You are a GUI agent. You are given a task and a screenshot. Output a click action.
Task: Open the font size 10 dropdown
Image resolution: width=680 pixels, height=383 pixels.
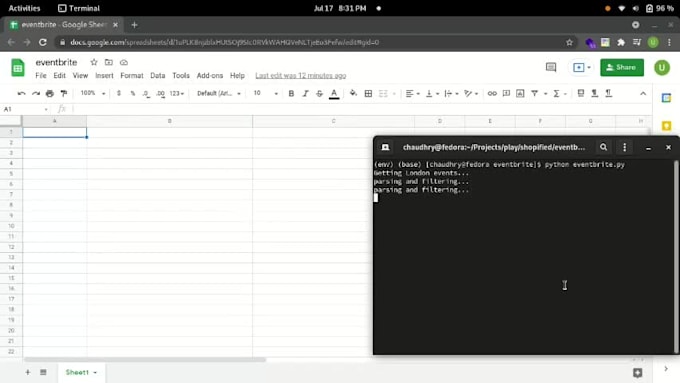tap(265, 93)
